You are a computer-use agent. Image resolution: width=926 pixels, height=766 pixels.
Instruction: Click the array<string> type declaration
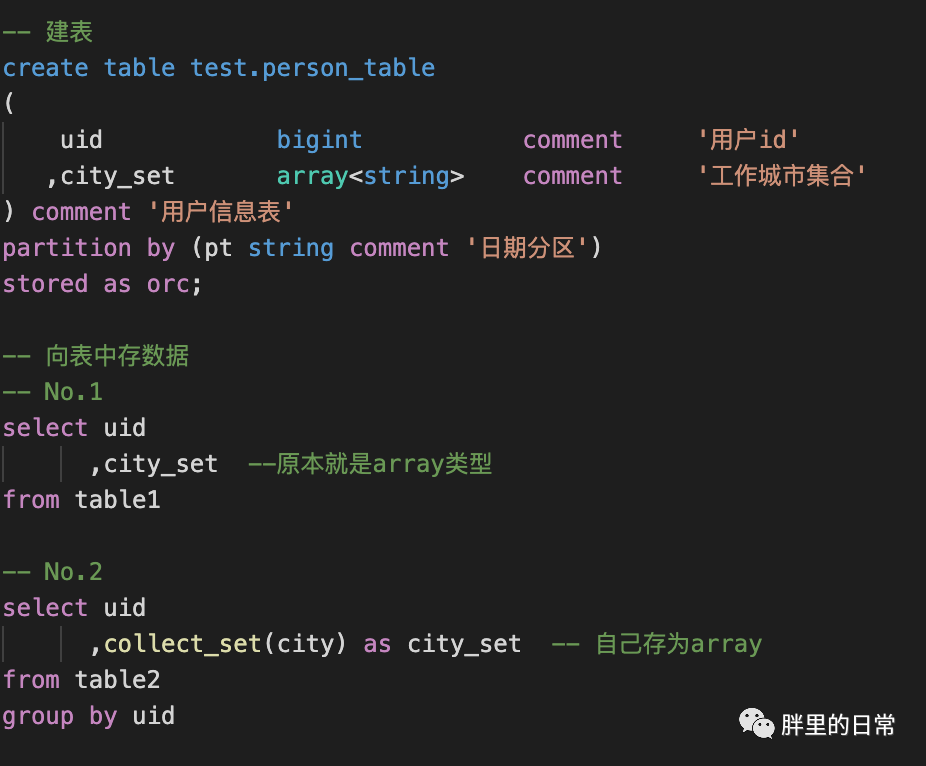click(370, 176)
